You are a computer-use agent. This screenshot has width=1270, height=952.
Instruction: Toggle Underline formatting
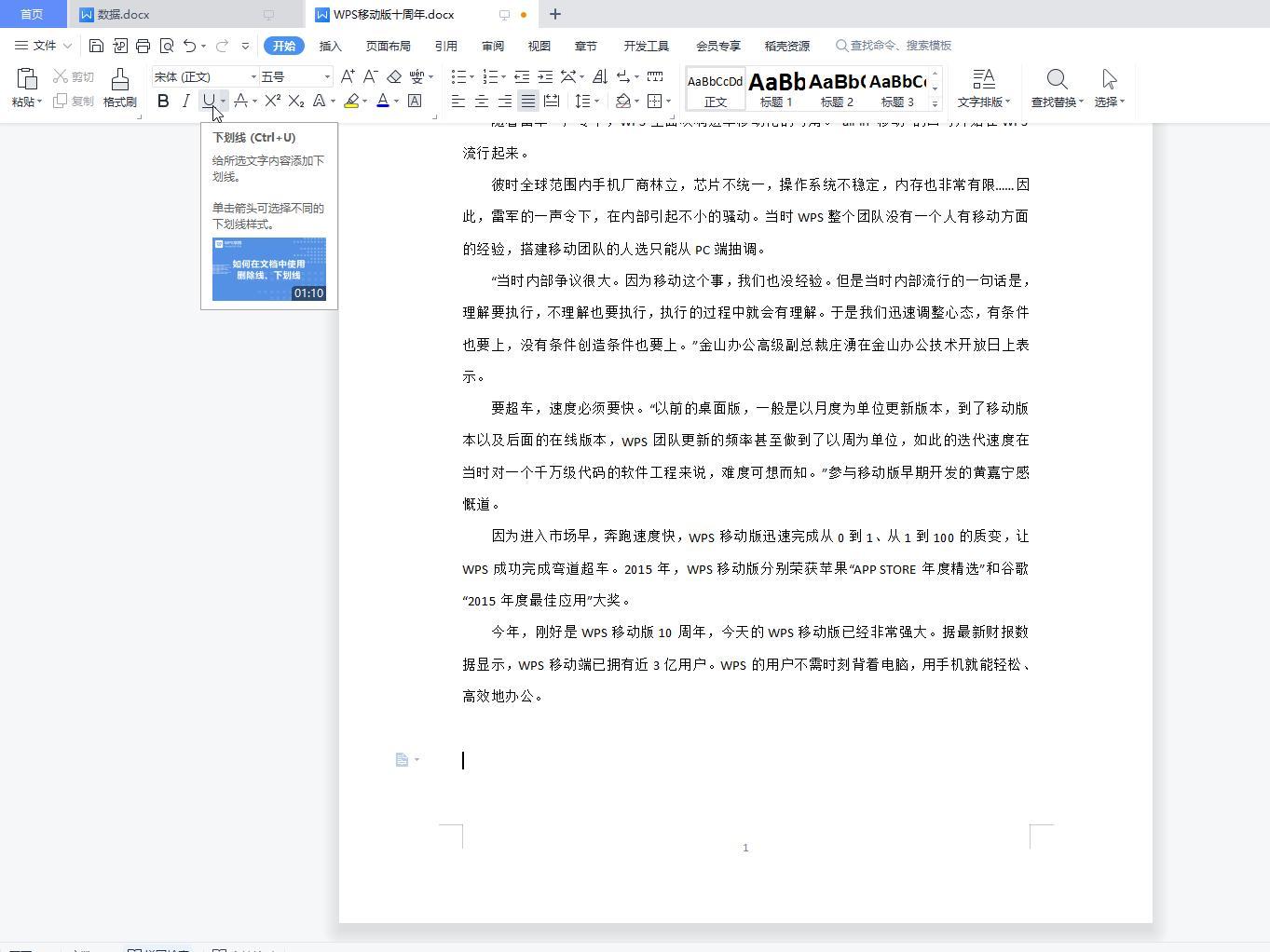click(209, 101)
